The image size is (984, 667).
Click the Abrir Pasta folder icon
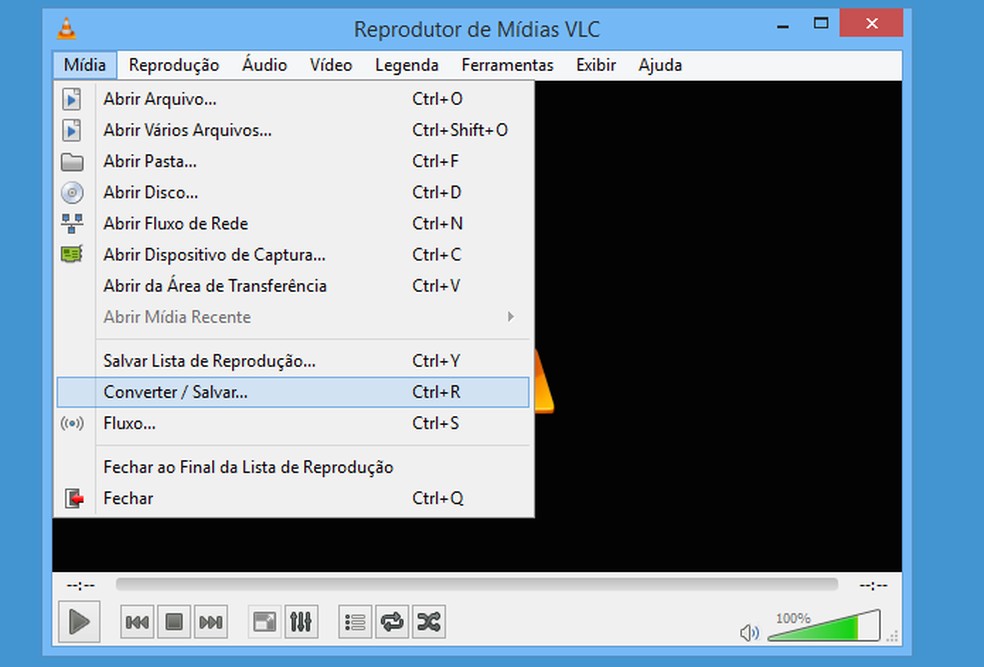tap(72, 162)
